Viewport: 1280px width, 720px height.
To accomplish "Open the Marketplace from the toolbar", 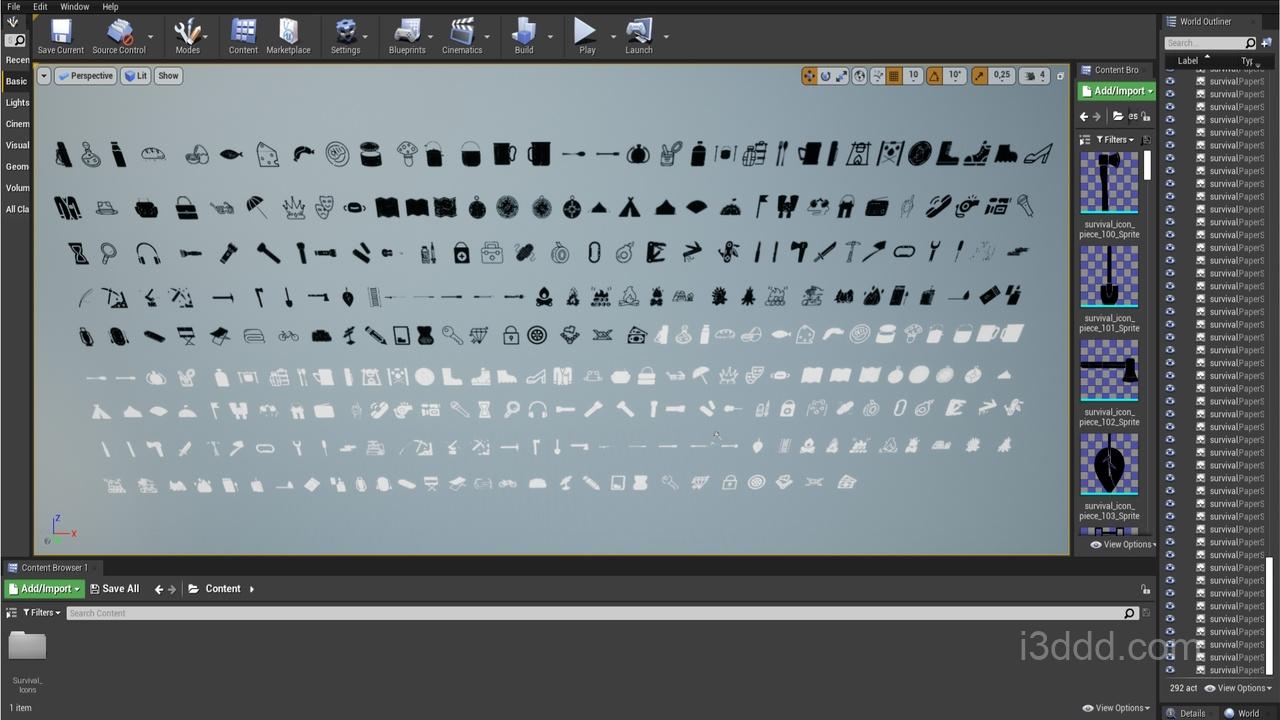I will click(288, 36).
